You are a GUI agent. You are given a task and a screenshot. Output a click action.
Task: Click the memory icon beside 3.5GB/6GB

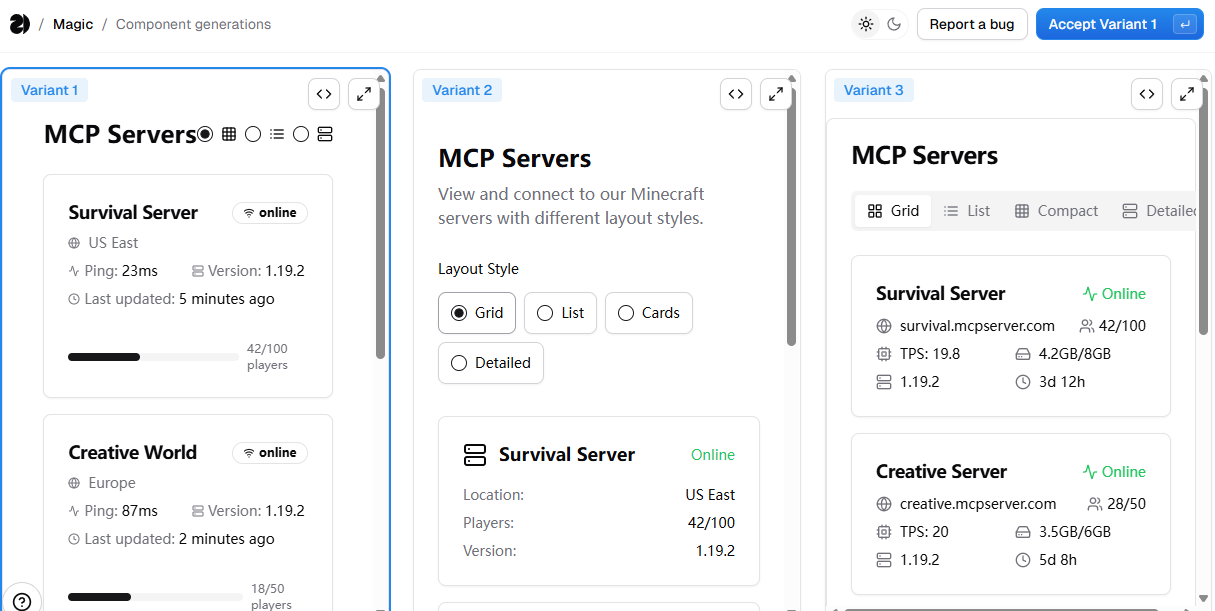pyautogui.click(x=1023, y=532)
